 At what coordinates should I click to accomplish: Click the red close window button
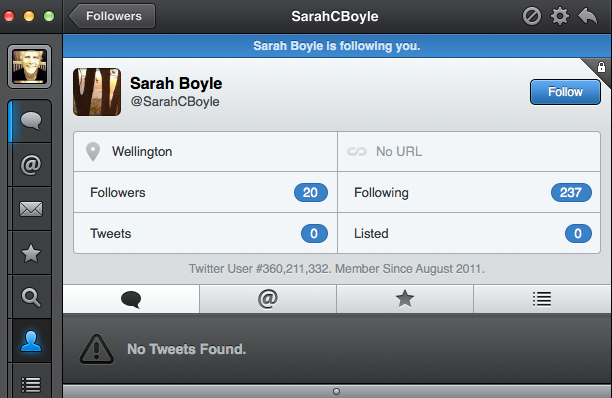pos(9,16)
